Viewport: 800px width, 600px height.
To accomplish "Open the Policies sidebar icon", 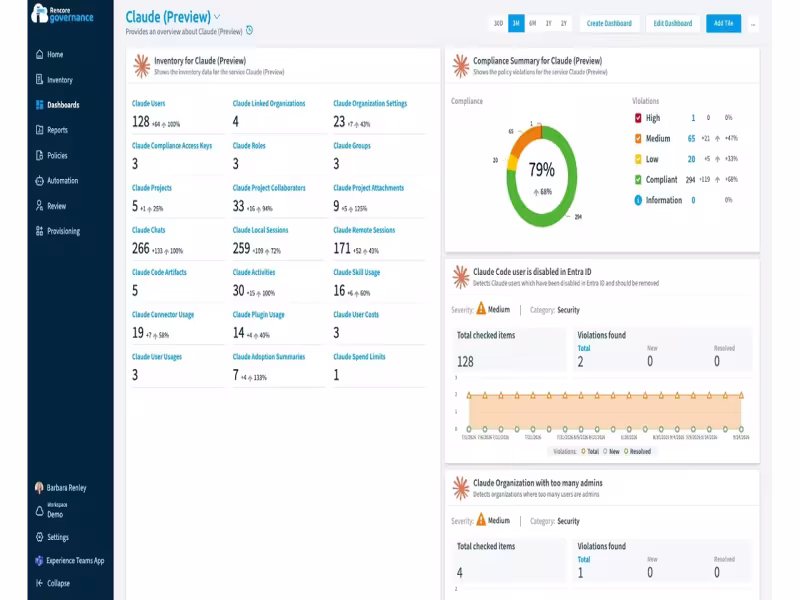I will coord(39,155).
